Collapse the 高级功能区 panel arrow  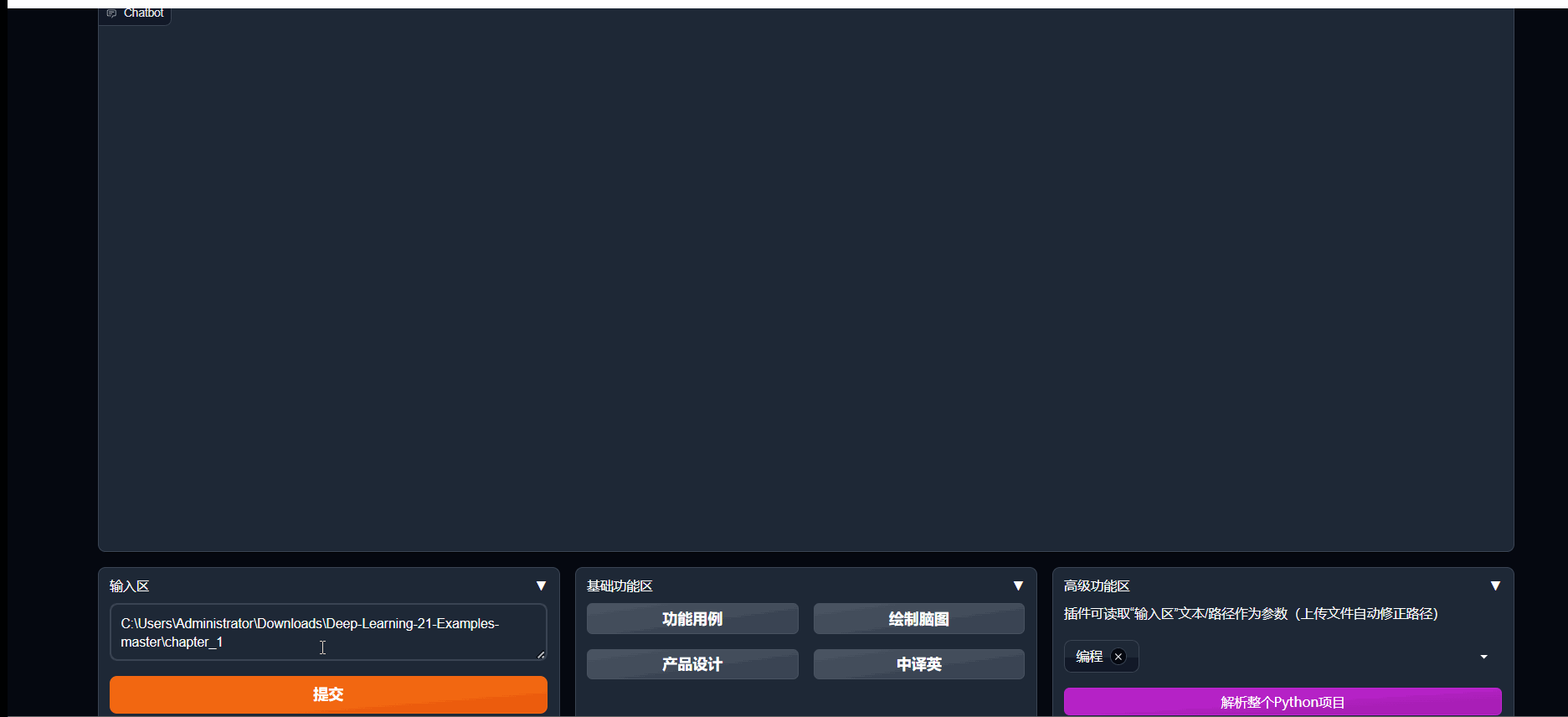point(1495,585)
